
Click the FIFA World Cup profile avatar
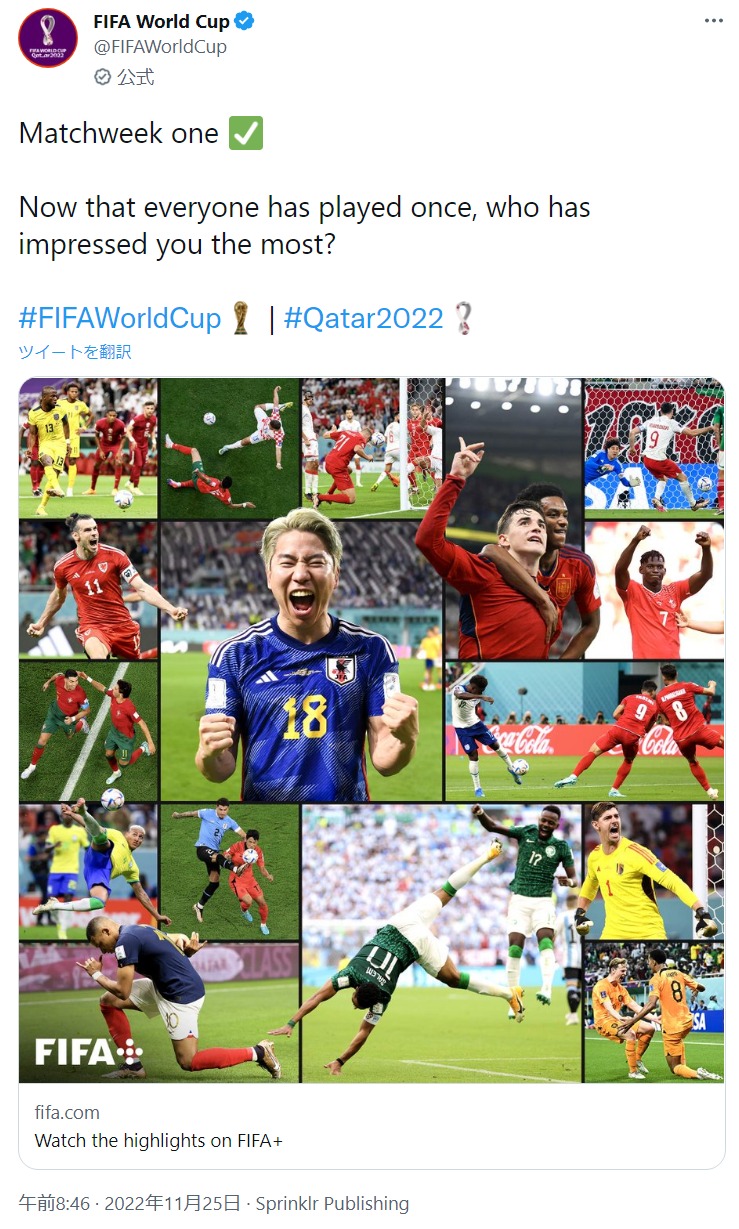click(47, 38)
